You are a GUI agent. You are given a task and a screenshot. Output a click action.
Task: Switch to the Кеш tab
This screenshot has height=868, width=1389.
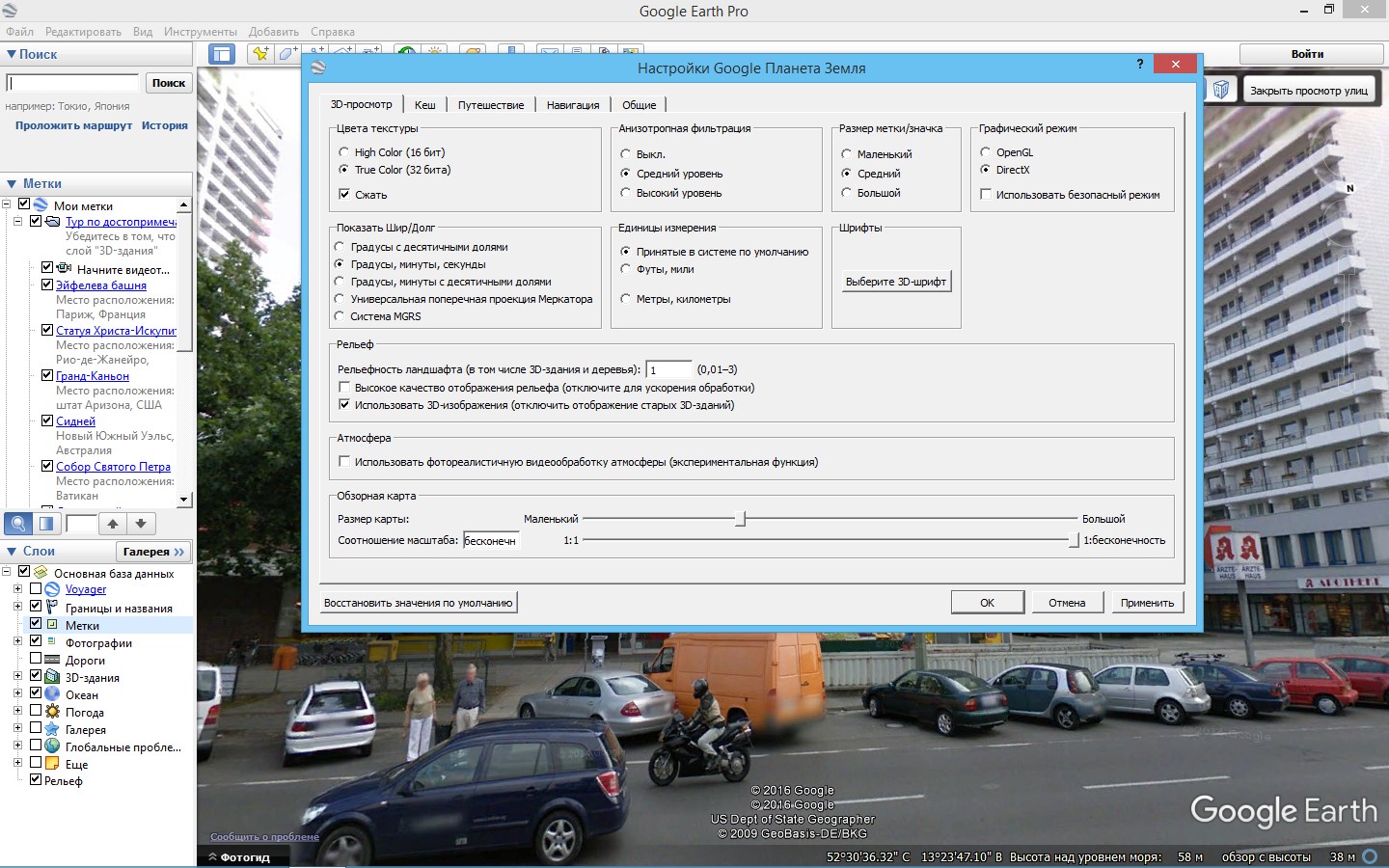(424, 105)
